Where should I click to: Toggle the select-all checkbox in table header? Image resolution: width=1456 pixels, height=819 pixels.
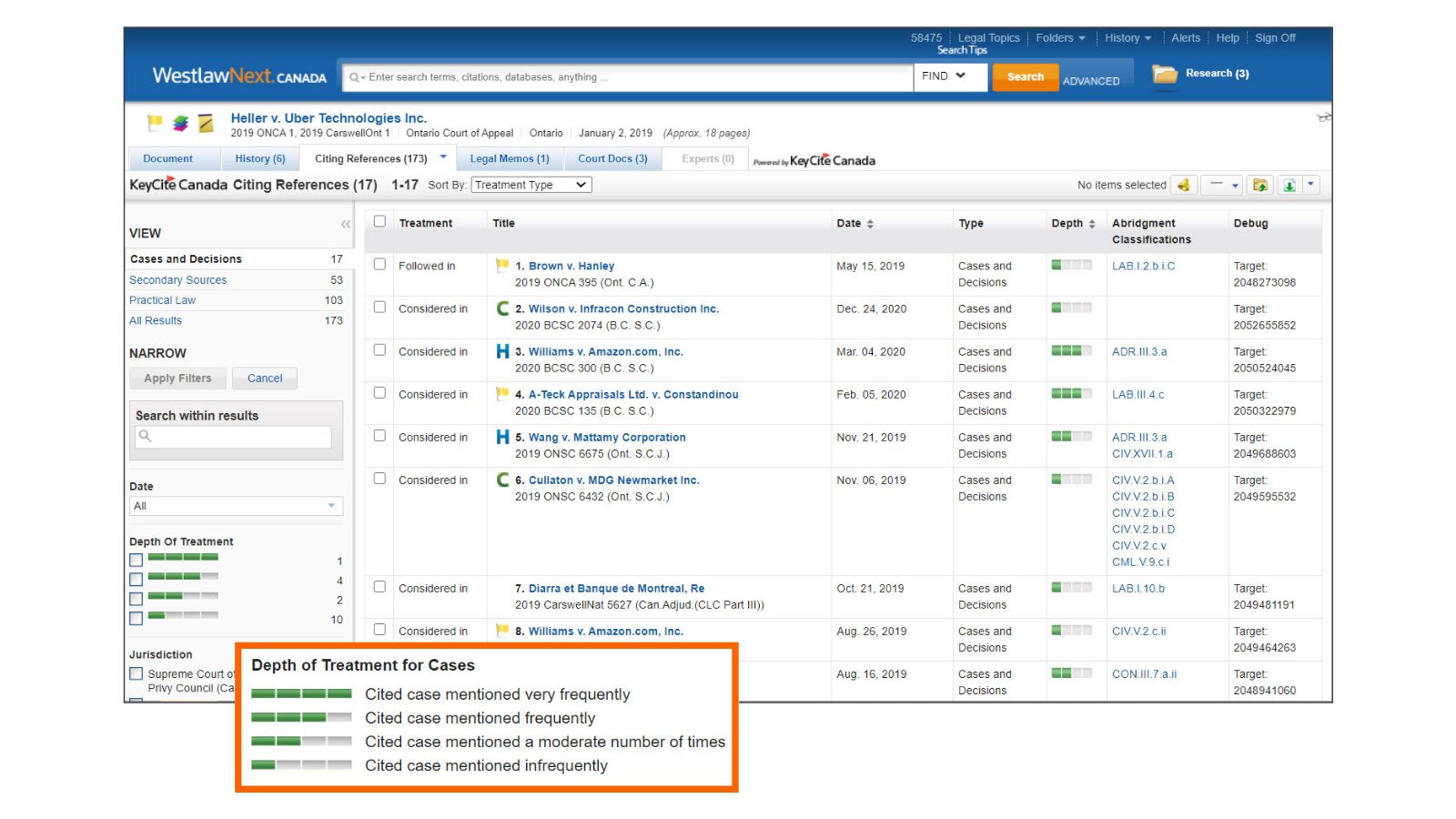coord(379,221)
